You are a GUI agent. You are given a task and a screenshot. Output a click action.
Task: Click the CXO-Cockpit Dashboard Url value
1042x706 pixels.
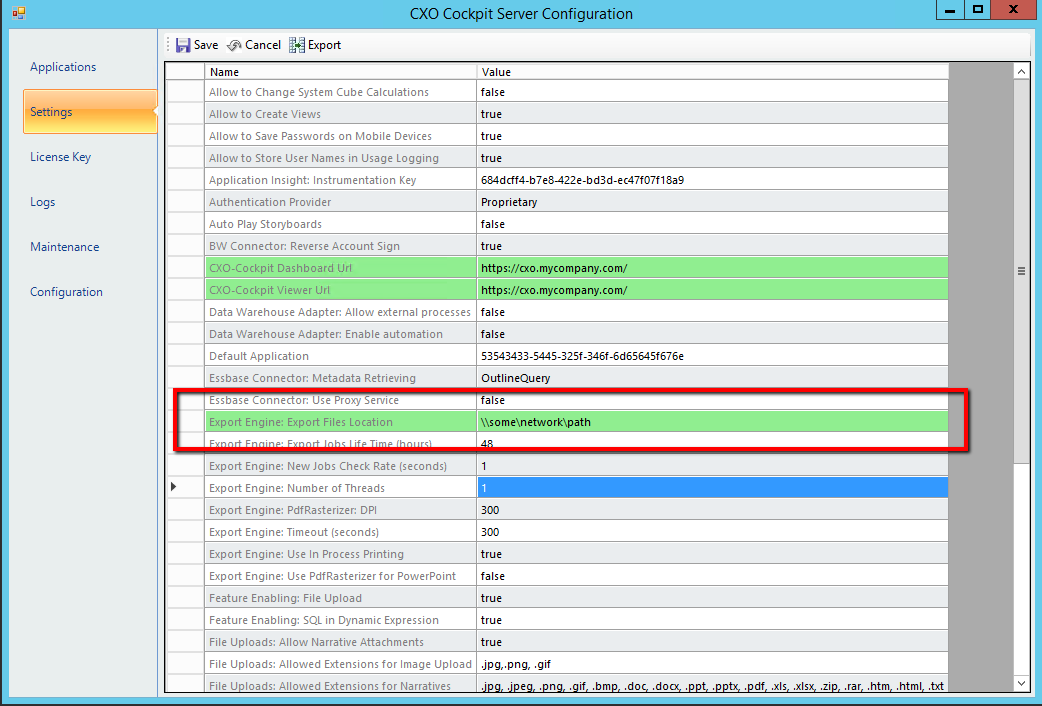712,268
